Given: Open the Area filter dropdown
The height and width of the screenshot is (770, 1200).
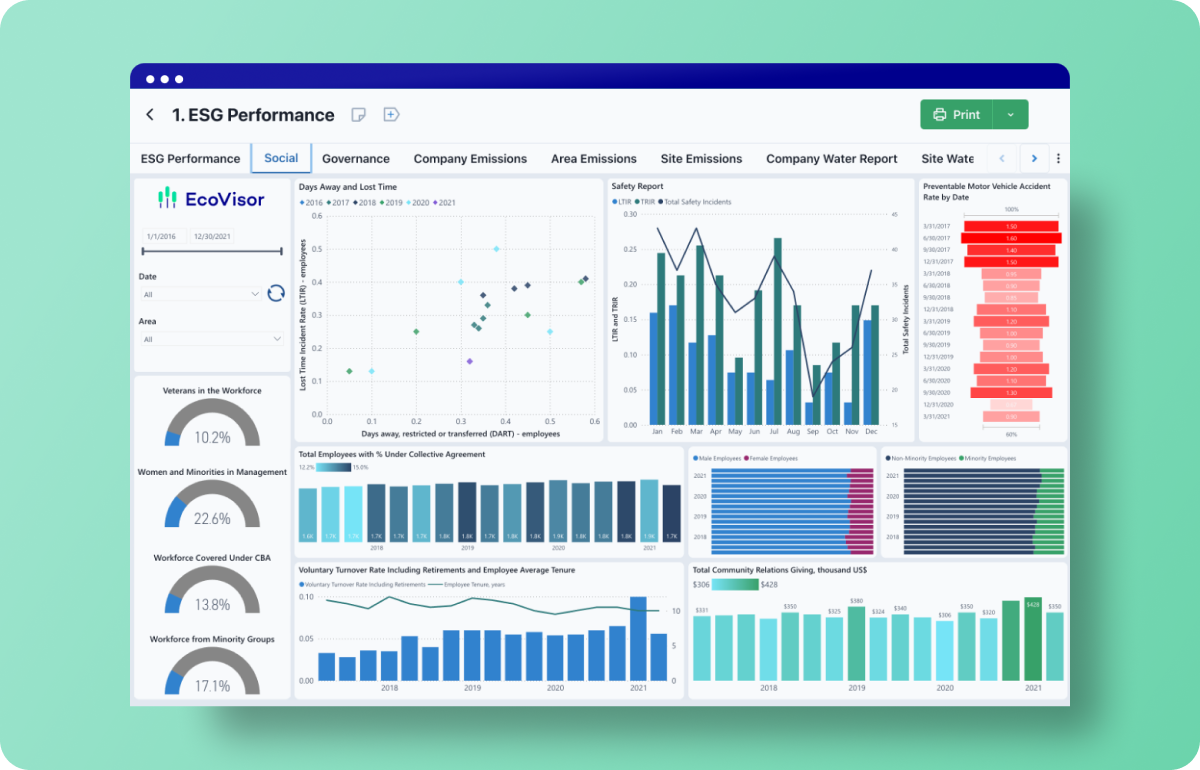Looking at the screenshot, I should click(x=211, y=340).
